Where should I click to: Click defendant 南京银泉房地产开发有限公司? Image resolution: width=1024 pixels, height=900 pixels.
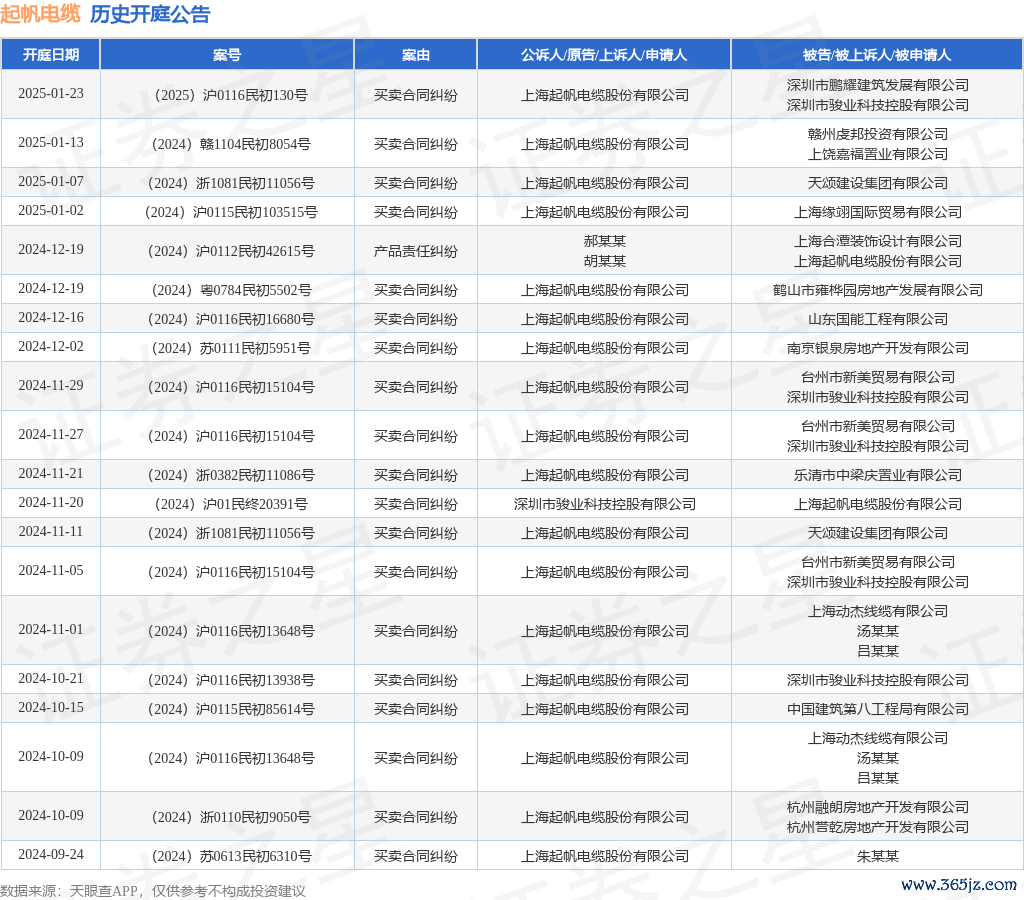pyautogui.click(x=878, y=348)
